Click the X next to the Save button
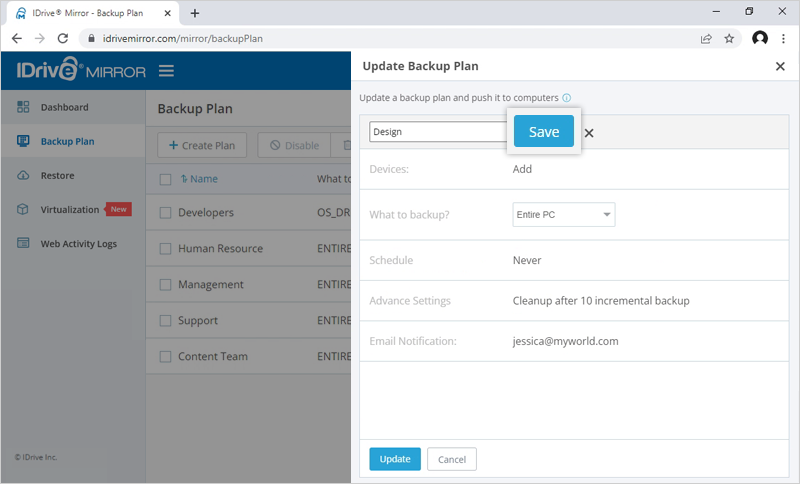Viewport: 800px width, 484px height. pos(589,133)
